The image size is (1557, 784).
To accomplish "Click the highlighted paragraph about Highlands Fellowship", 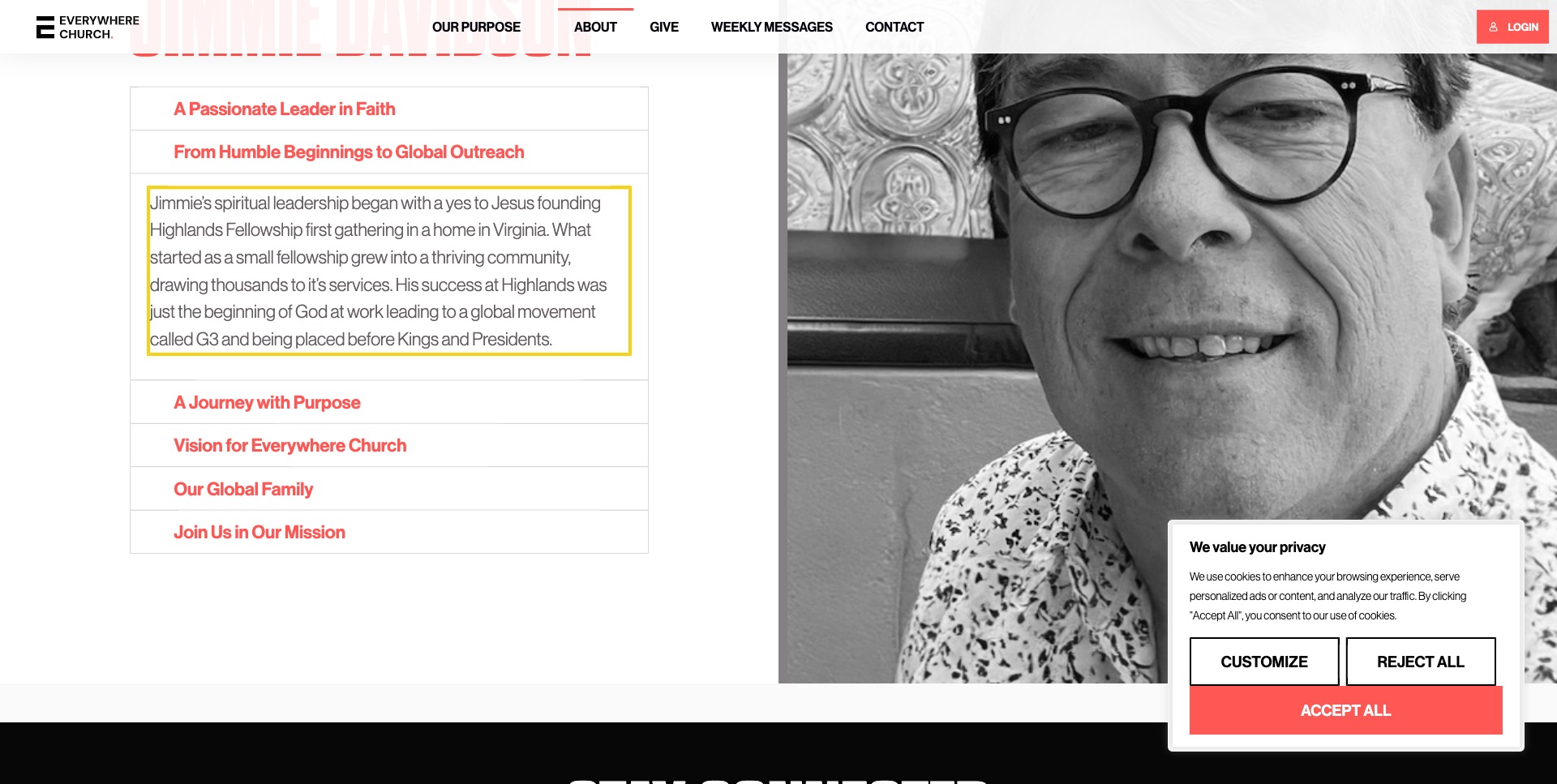I will 389,271.
